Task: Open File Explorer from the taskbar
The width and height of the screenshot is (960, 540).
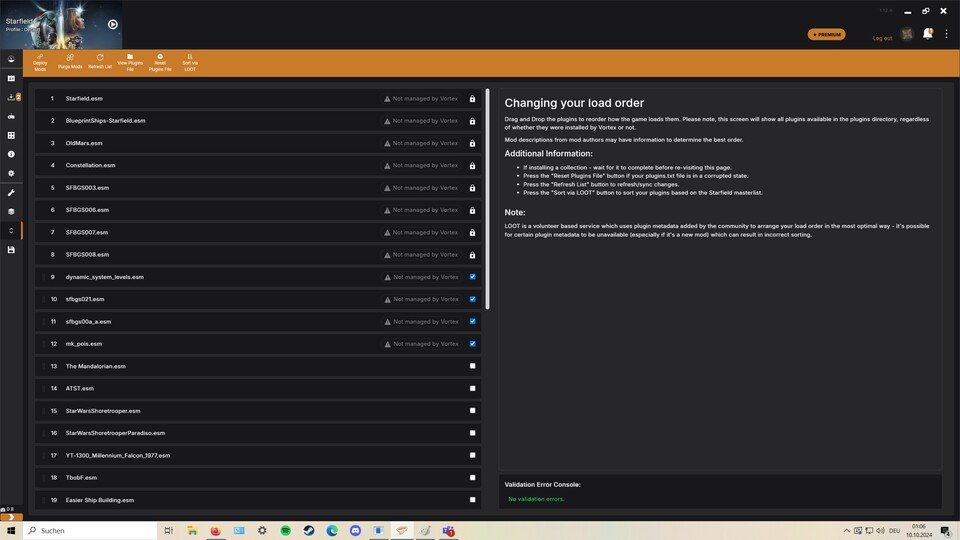Action: pyautogui.click(x=192, y=531)
